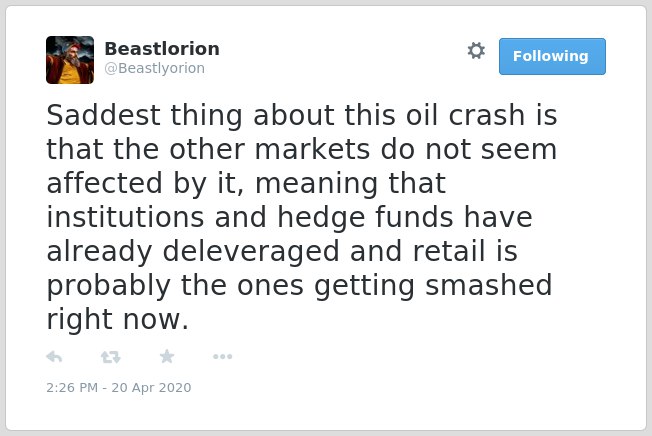Click the word "smashed" in the tweet
The image size is (652, 436).
(489, 286)
